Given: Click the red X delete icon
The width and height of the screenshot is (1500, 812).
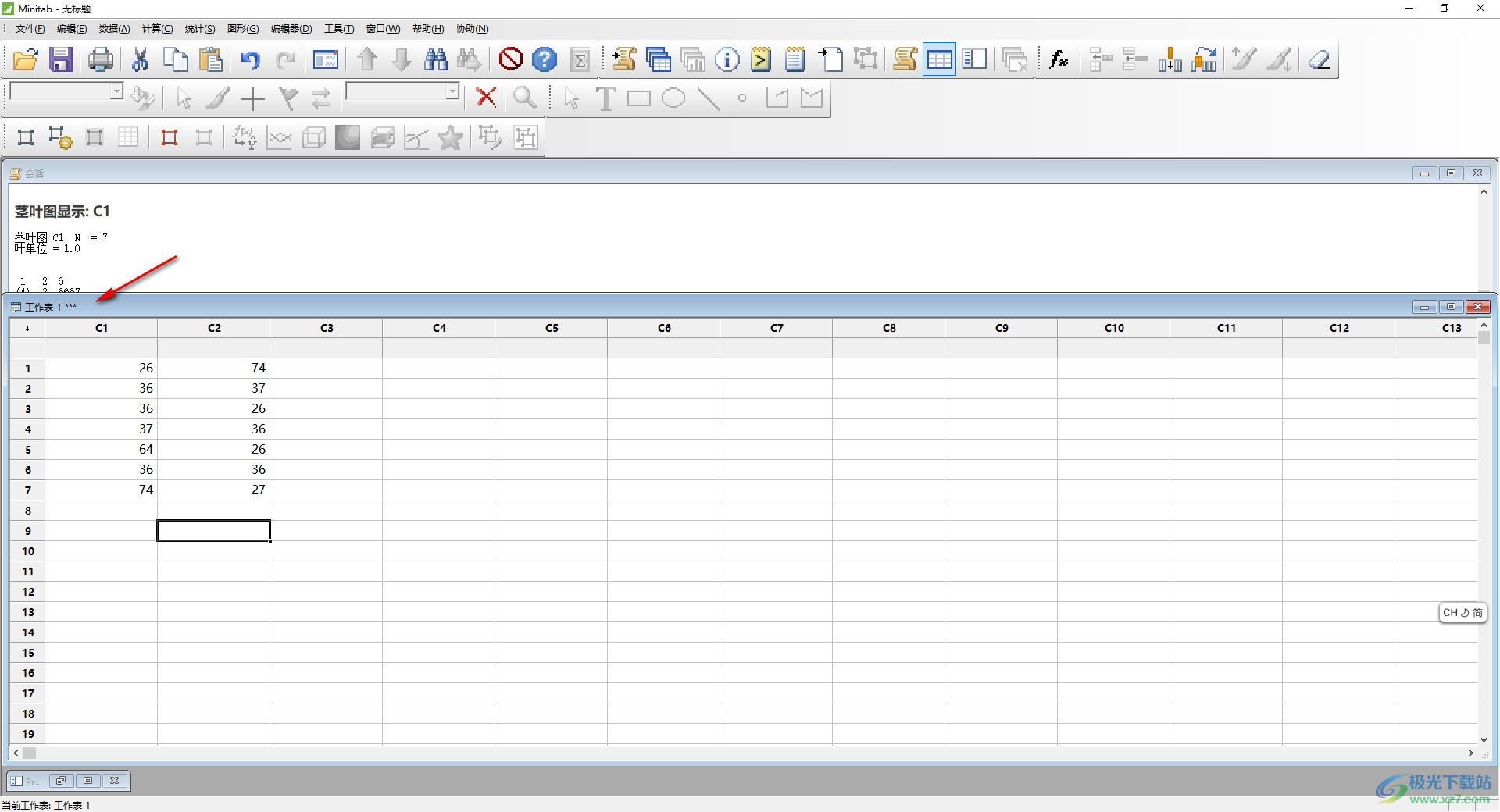Looking at the screenshot, I should point(486,98).
